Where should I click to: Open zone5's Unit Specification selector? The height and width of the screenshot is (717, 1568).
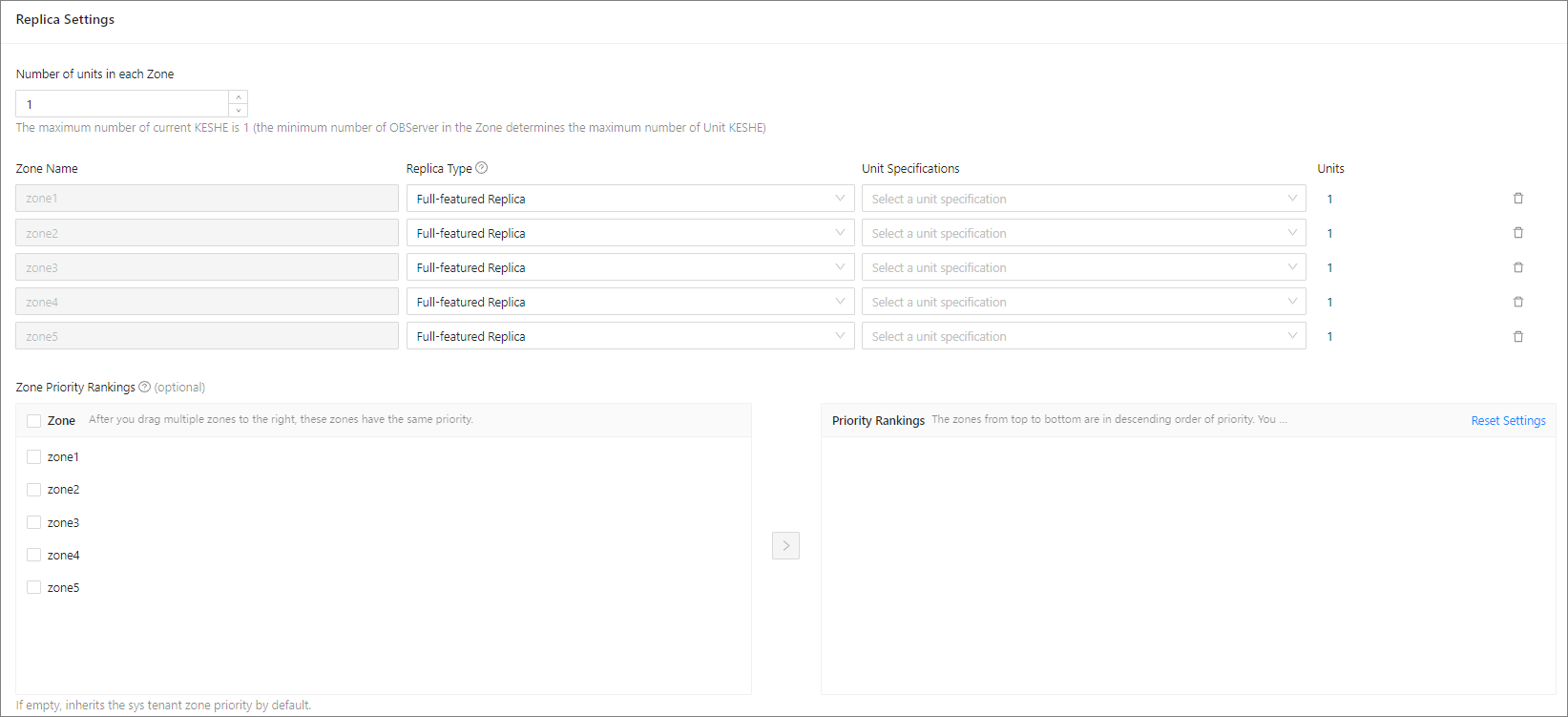(1083, 336)
